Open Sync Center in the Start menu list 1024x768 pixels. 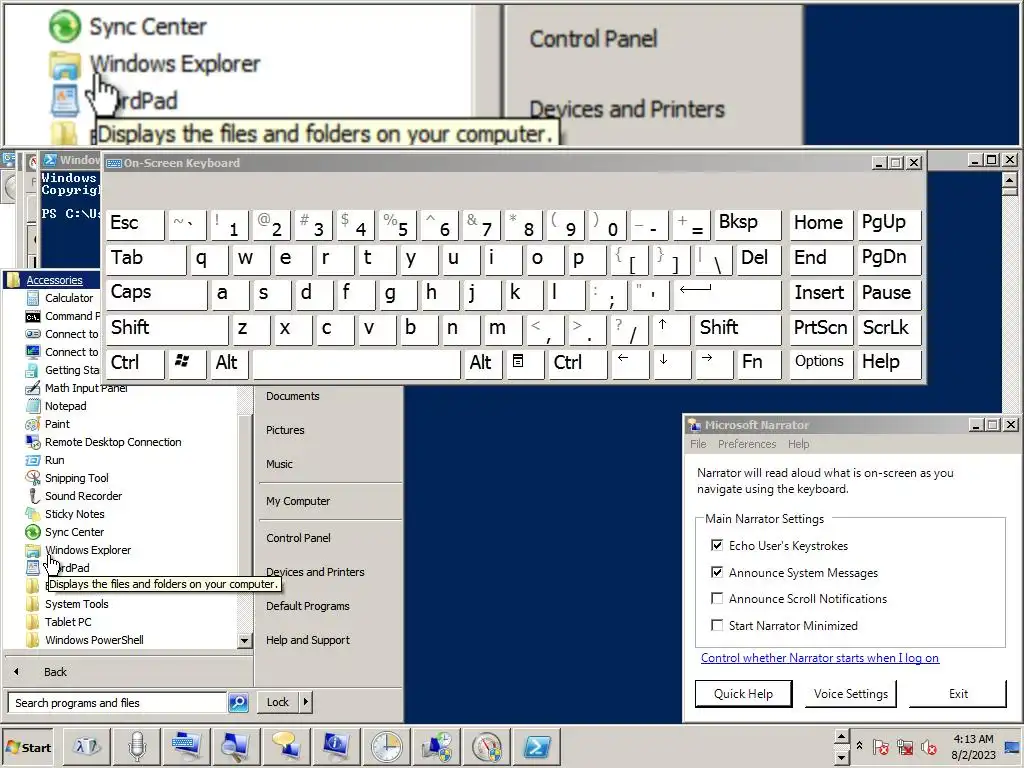pos(65,532)
